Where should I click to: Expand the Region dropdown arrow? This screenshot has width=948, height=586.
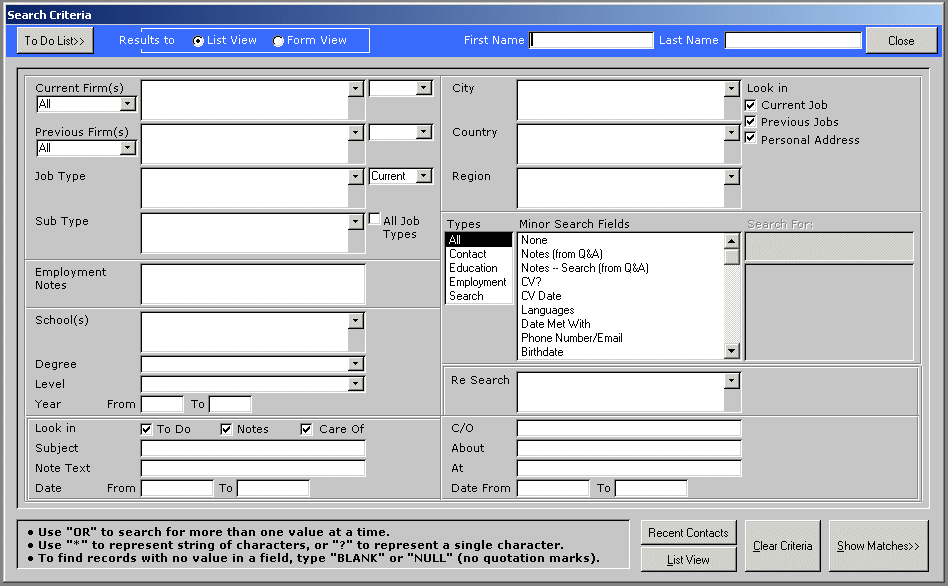pos(732,177)
